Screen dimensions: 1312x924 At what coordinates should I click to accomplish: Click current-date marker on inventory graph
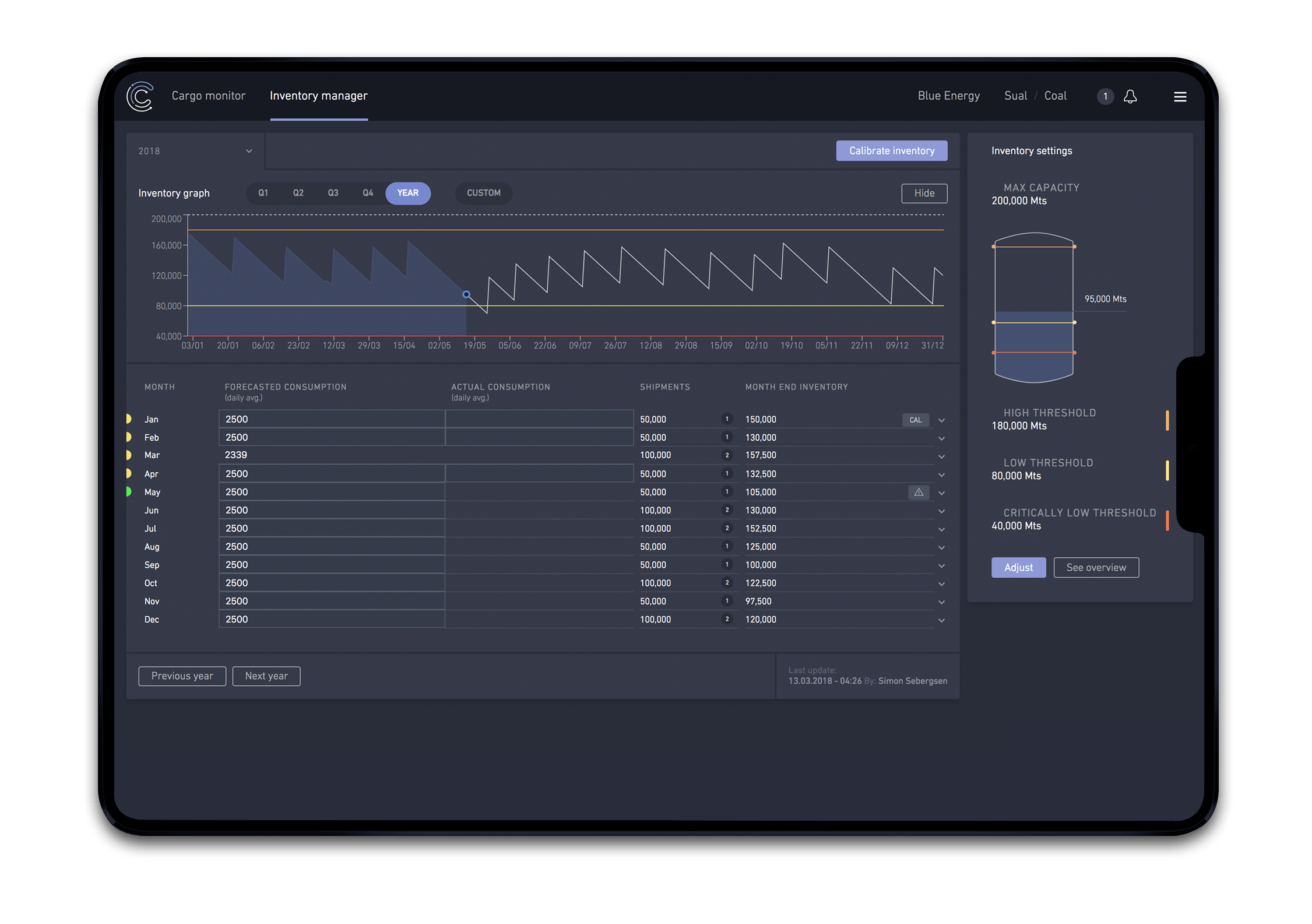[466, 294]
